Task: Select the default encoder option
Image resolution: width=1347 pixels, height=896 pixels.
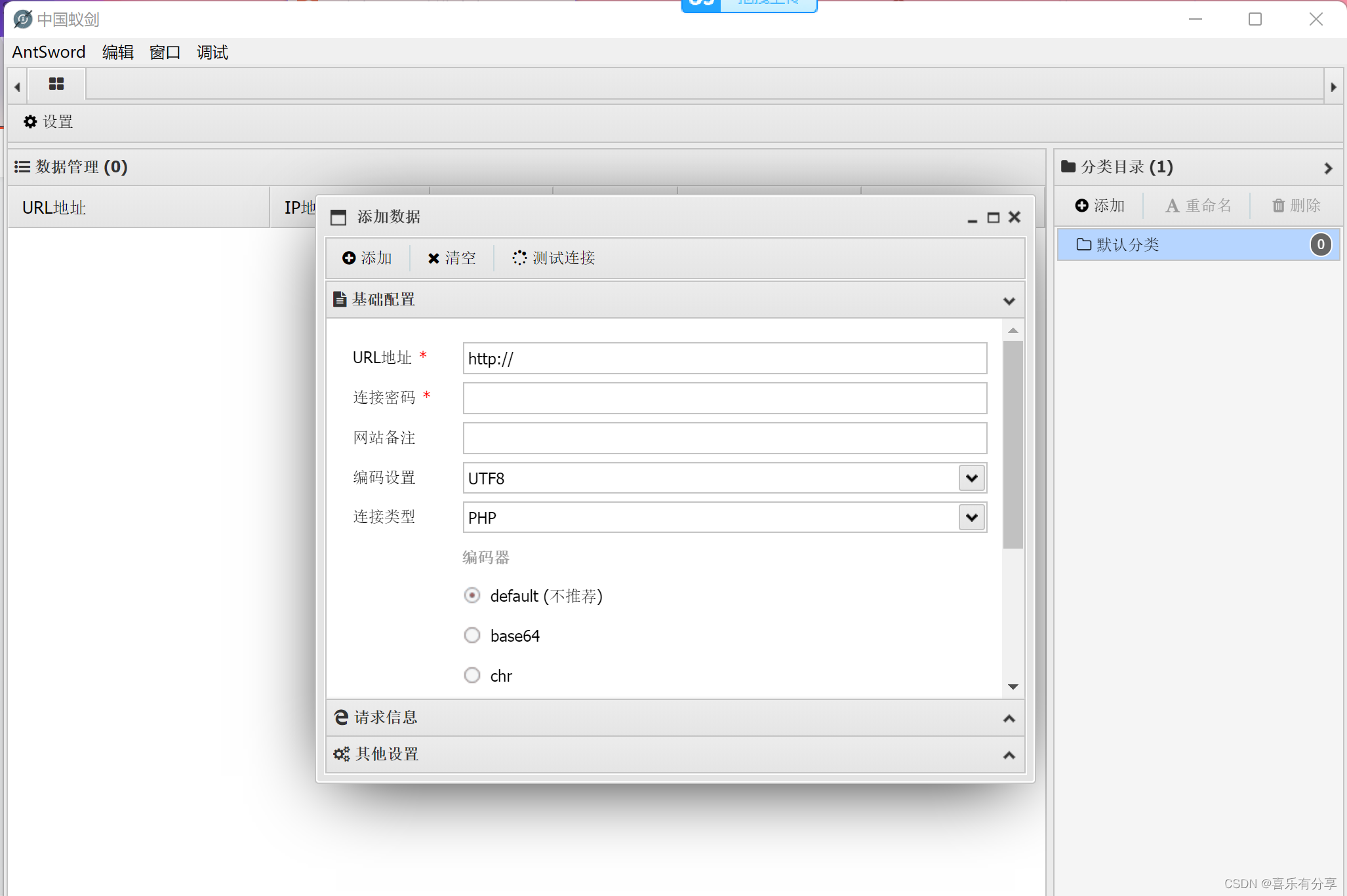Action: pos(472,595)
